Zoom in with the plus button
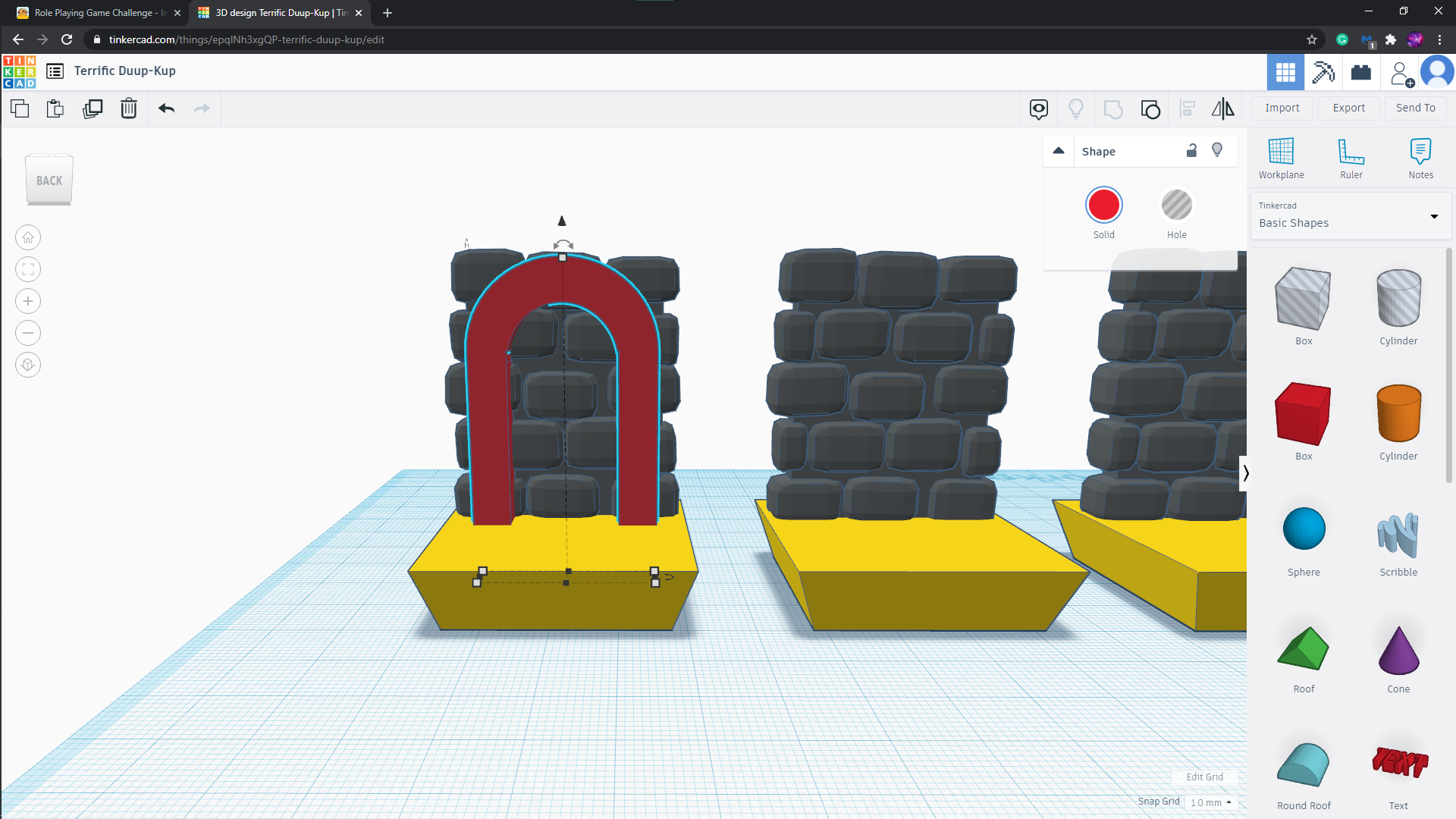1456x819 pixels. point(28,301)
